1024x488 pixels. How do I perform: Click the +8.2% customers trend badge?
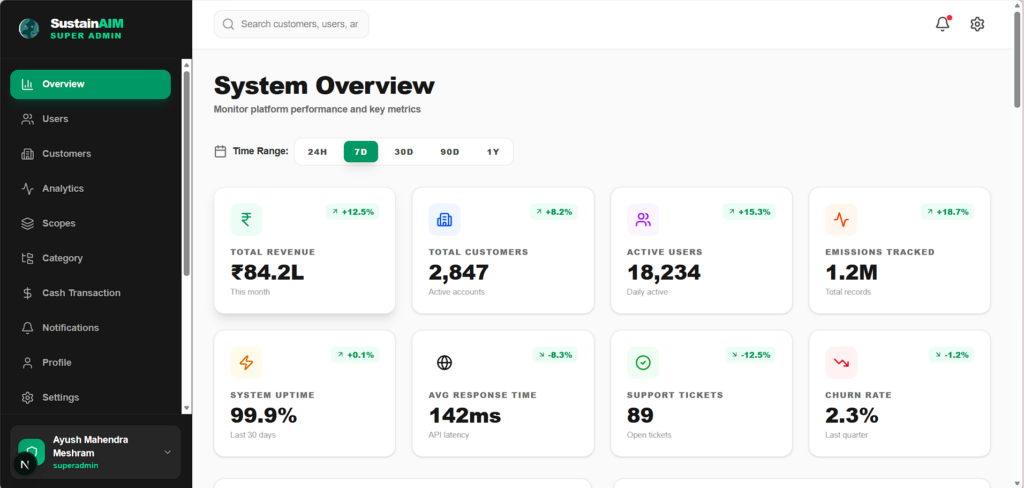[554, 212]
